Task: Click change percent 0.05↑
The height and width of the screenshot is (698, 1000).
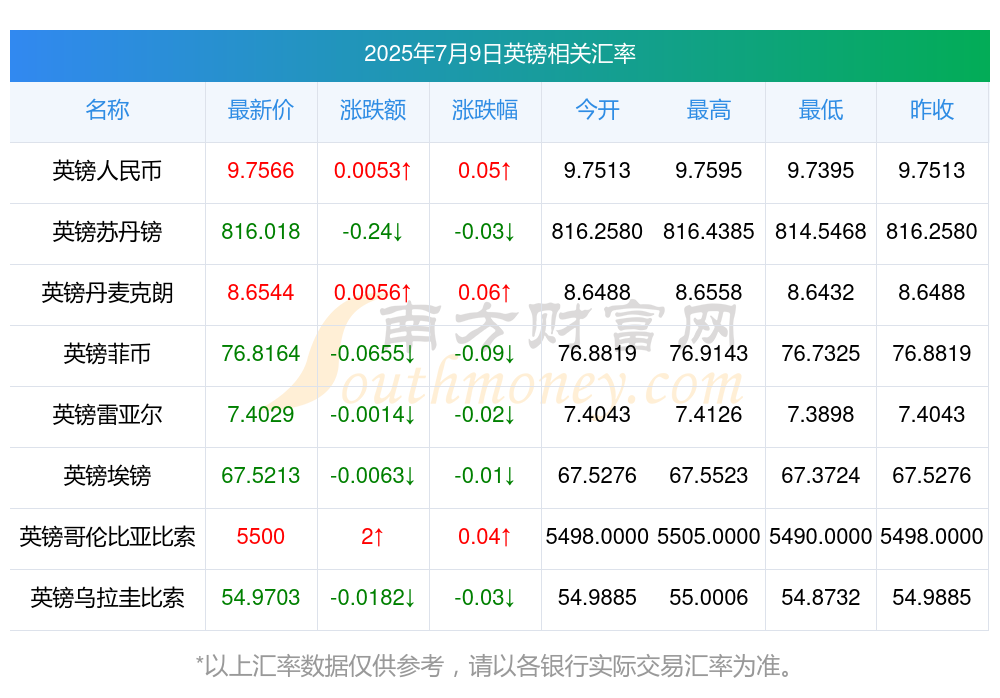Action: pos(485,171)
